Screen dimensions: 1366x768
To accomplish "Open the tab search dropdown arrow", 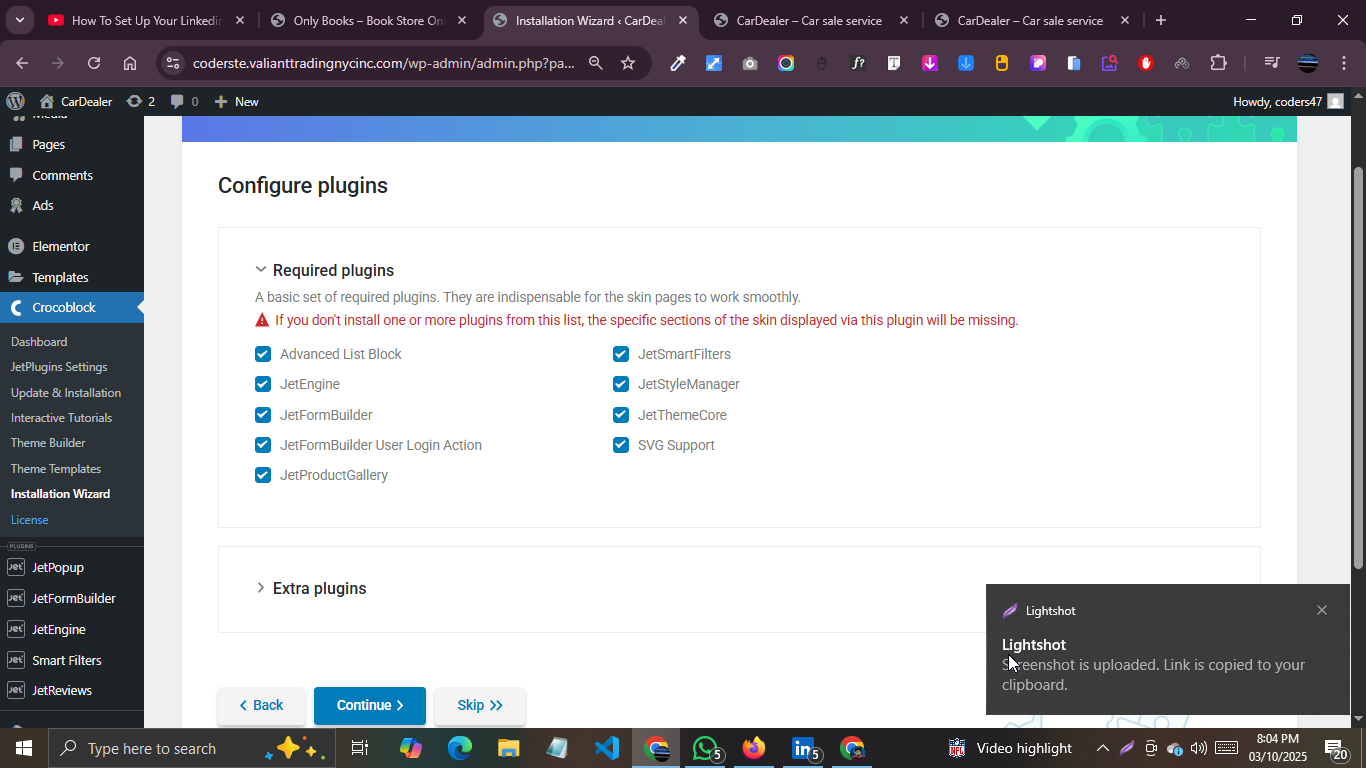I will [19, 20].
